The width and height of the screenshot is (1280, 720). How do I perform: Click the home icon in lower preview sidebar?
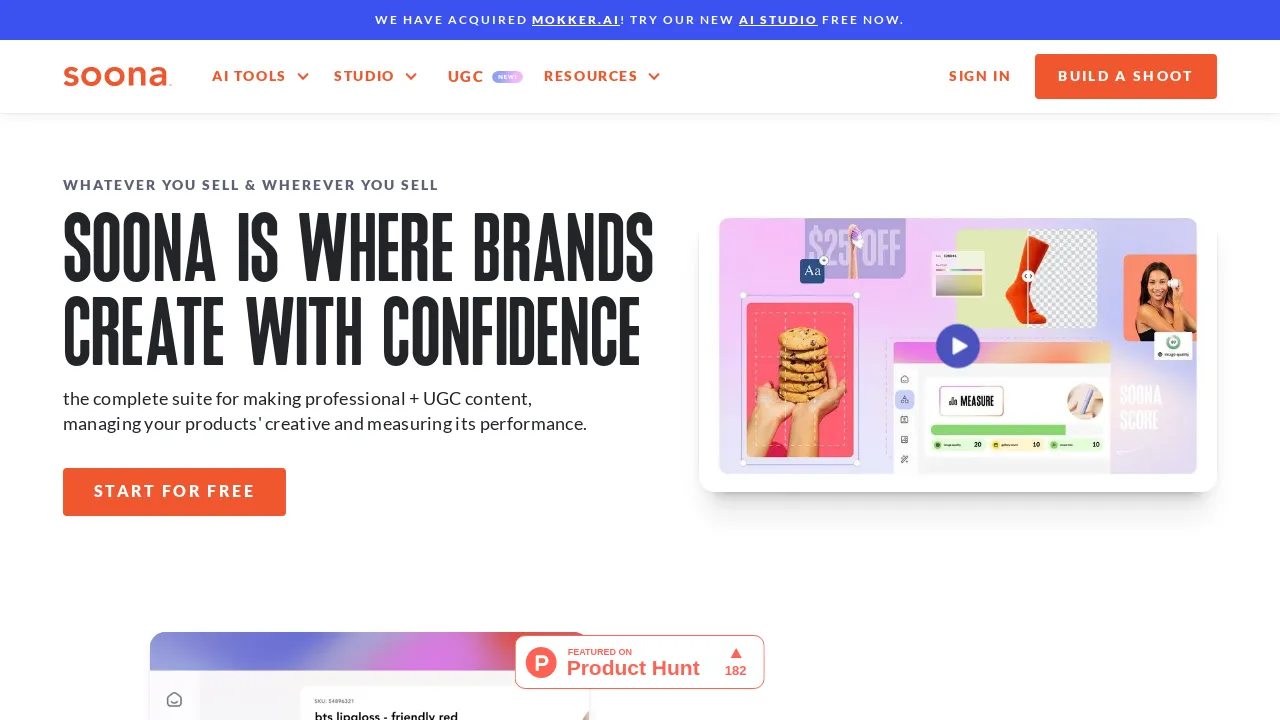pyautogui.click(x=174, y=700)
